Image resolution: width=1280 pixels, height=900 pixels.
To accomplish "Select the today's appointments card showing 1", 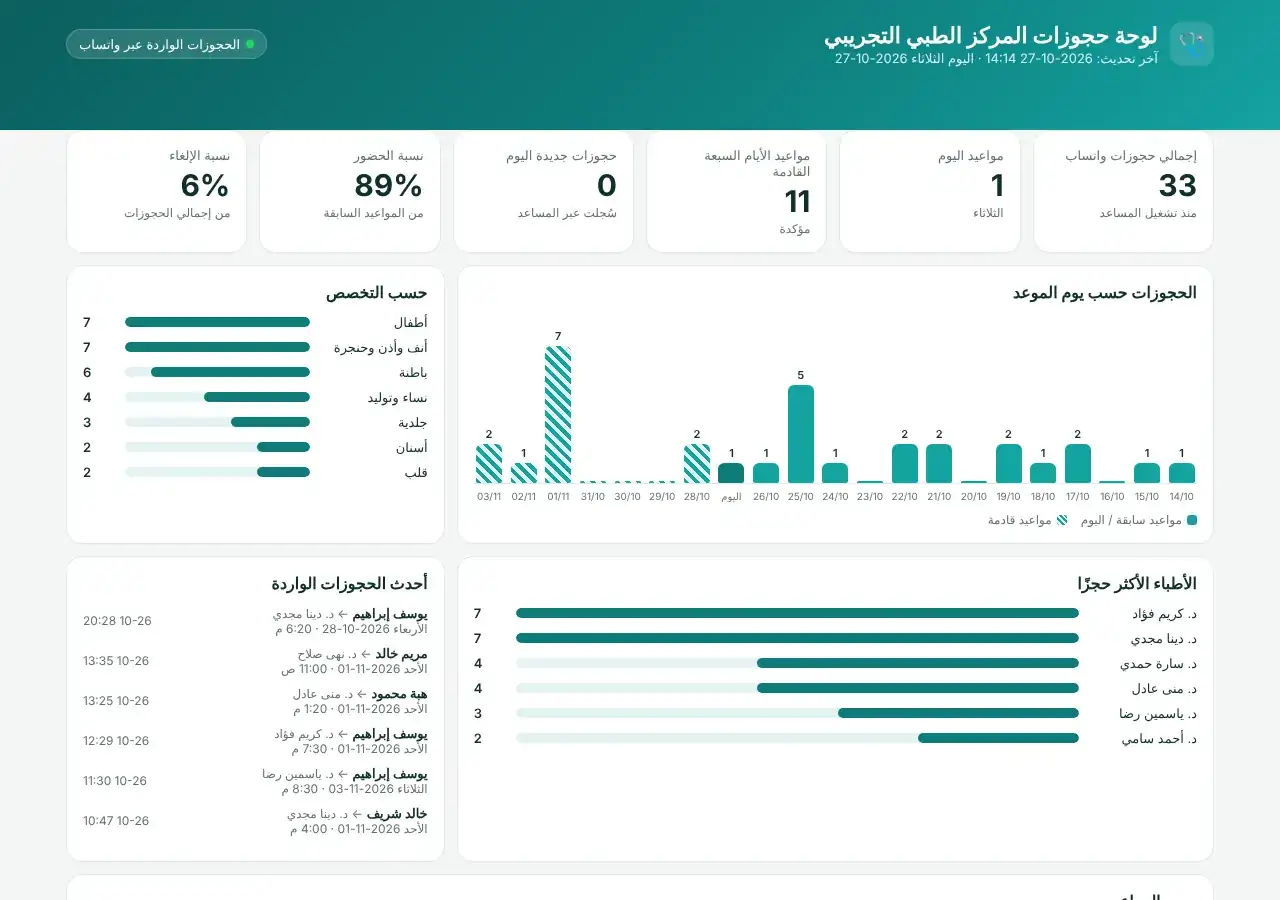I will (930, 191).
